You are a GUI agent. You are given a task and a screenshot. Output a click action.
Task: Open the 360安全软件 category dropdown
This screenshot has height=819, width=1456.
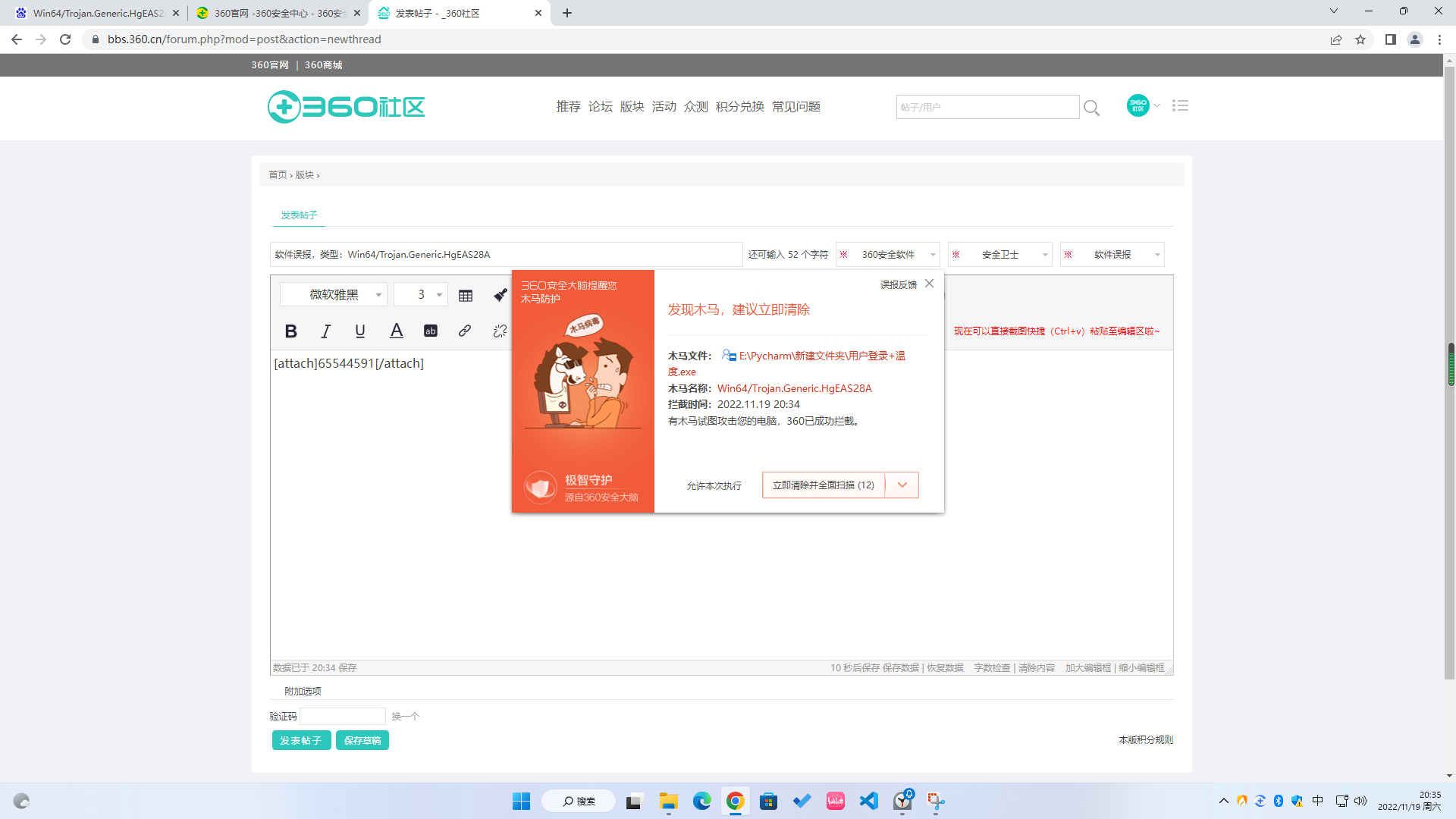coord(888,255)
